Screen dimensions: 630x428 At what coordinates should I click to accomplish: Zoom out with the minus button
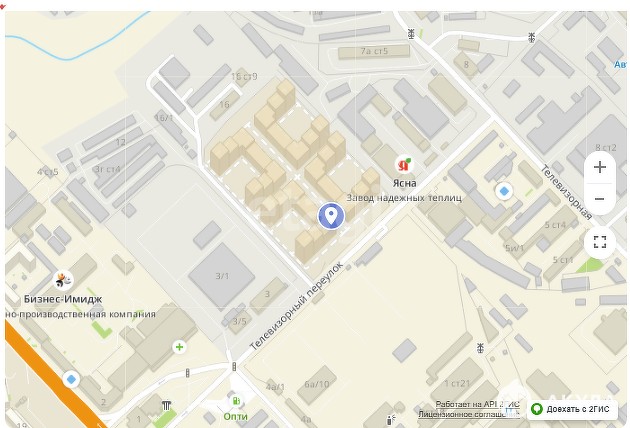pyautogui.click(x=599, y=199)
